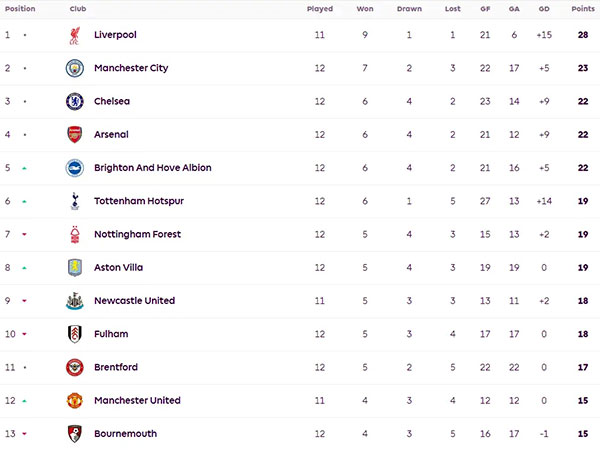The width and height of the screenshot is (600, 450).
Task: Click the Liverpool club crest
Action: tap(75, 36)
